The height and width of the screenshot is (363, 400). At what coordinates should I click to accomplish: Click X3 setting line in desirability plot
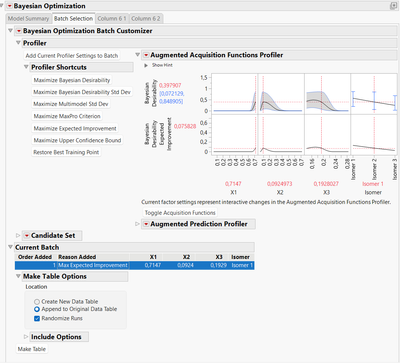[322, 94]
